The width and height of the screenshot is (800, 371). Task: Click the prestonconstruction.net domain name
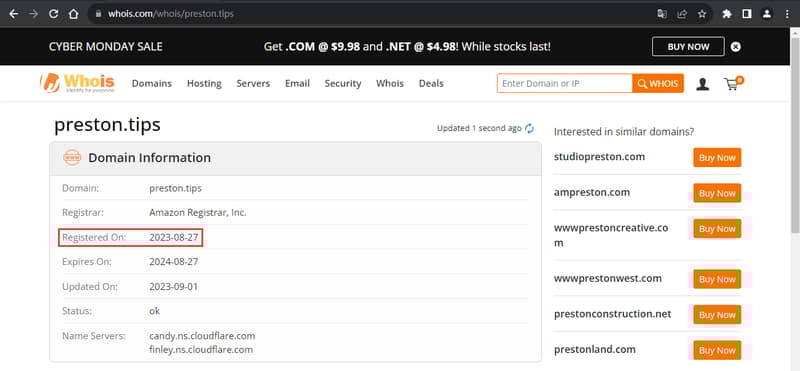pos(613,314)
